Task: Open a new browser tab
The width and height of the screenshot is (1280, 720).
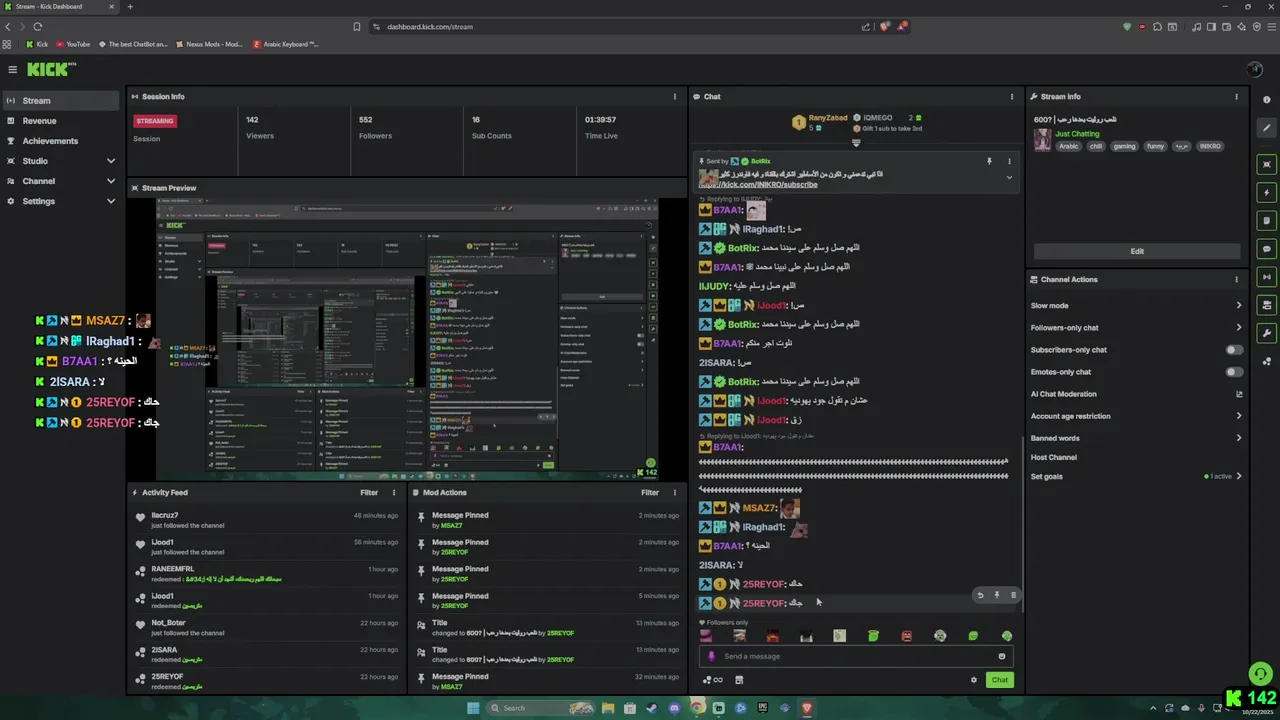Action: 129,7
